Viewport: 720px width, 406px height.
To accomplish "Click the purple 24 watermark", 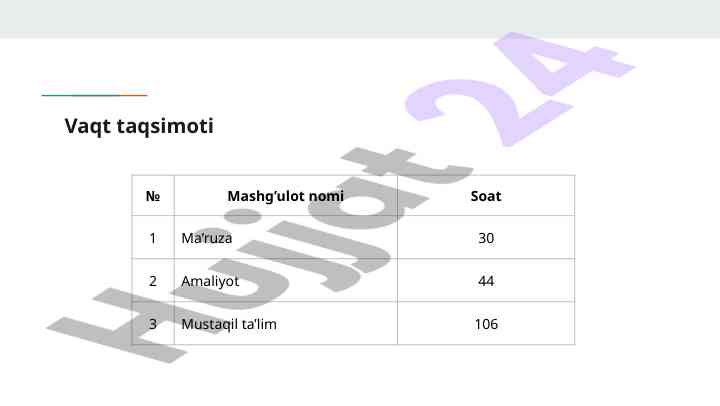I will [x=519, y=87].
